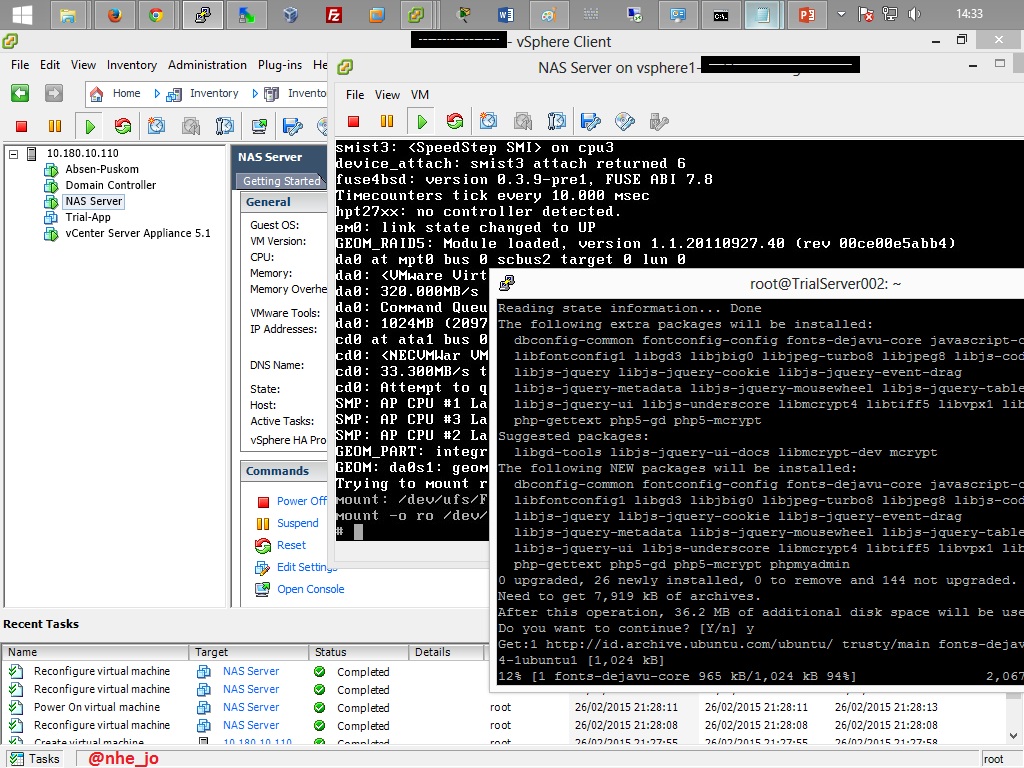Click the Home icon in navigation bar
The image size is (1024, 768).
pyautogui.click(x=97, y=94)
